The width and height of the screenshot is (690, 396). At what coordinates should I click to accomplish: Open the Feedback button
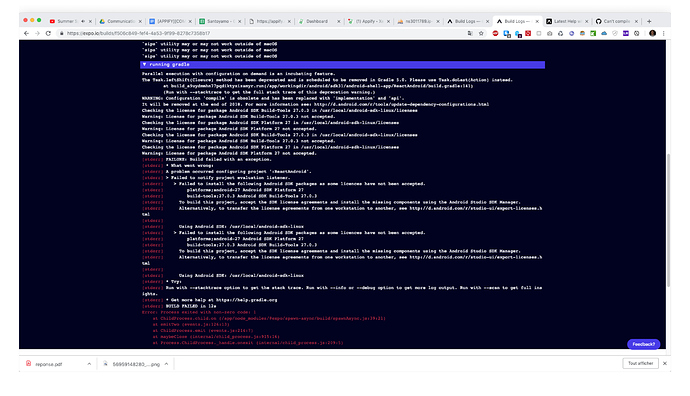click(x=643, y=344)
